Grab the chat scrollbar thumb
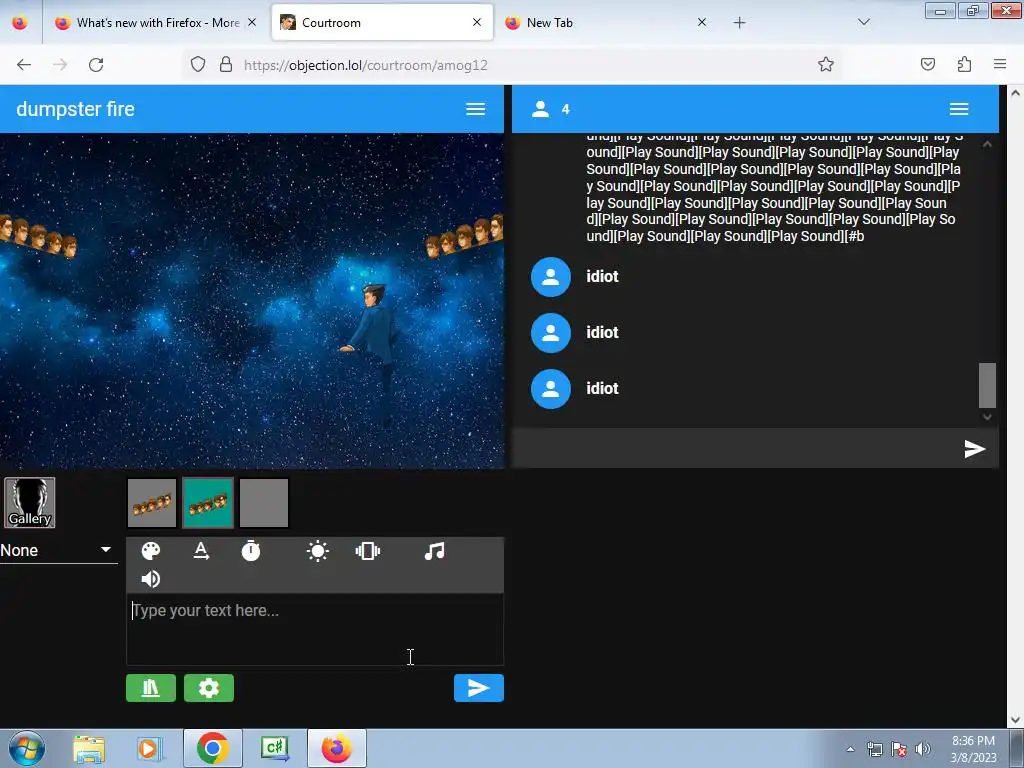 coord(987,385)
